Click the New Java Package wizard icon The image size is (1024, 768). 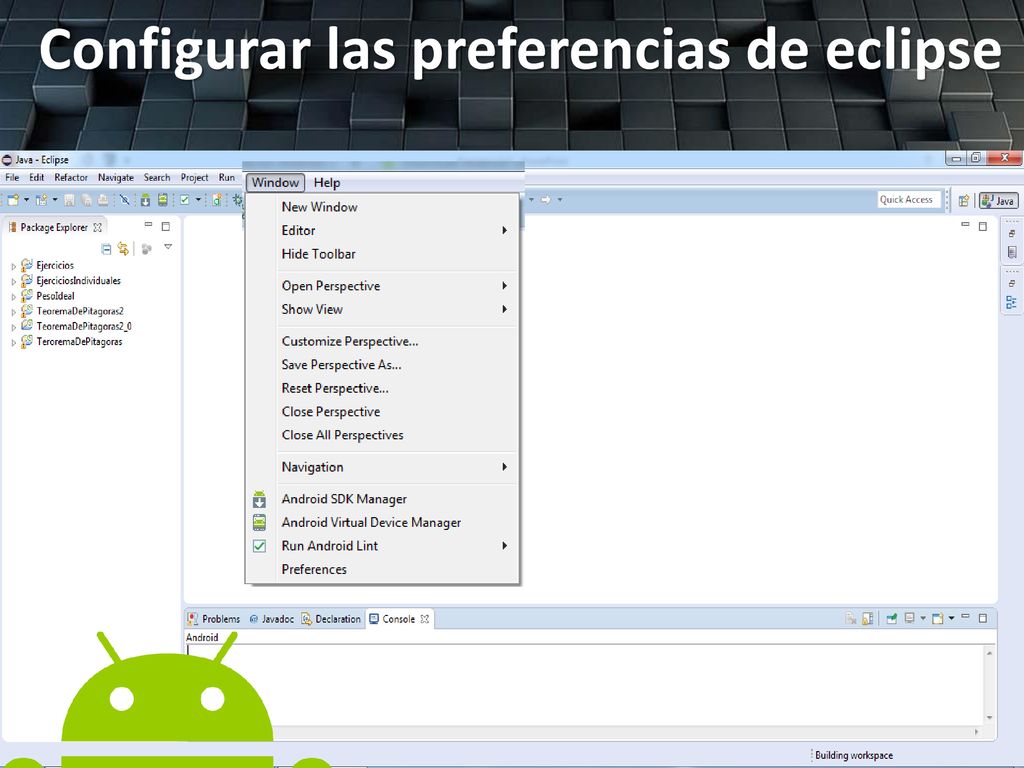tap(41, 200)
